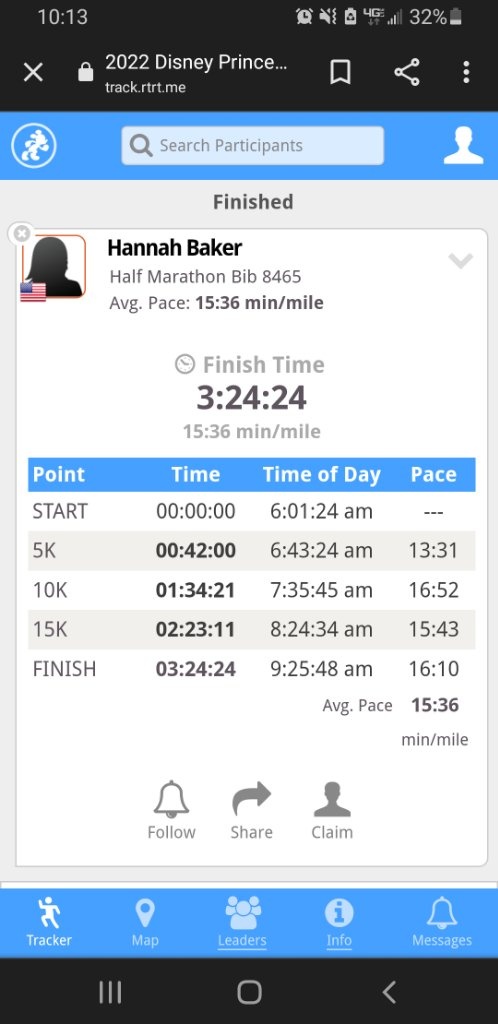Tap the Android back navigation arrow
The width and height of the screenshot is (498, 1024).
pyautogui.click(x=389, y=992)
